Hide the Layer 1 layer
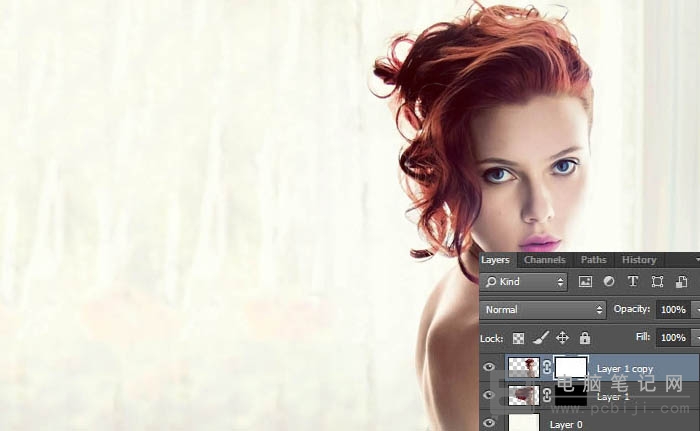 (489, 395)
